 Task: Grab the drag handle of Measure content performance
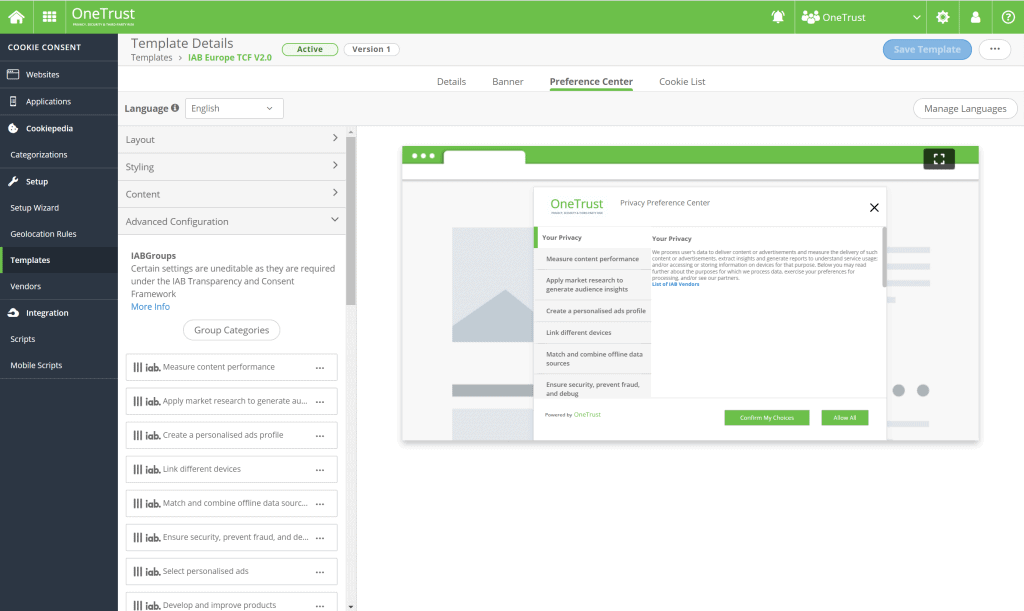tap(138, 368)
